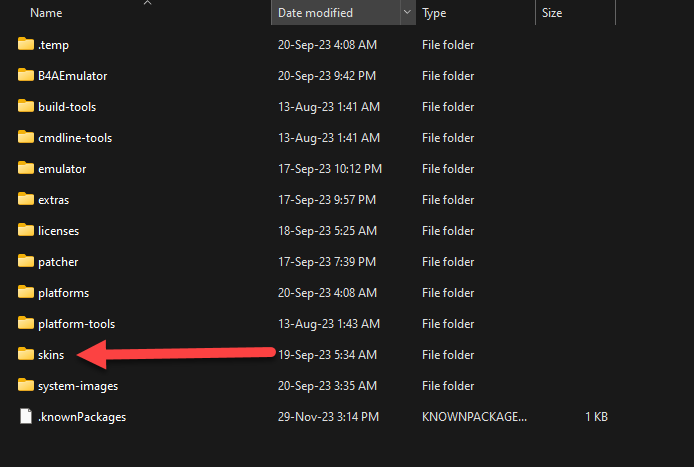Click the date 18-Sep-23 5:25 AM
694x467 pixels.
tap(328, 231)
